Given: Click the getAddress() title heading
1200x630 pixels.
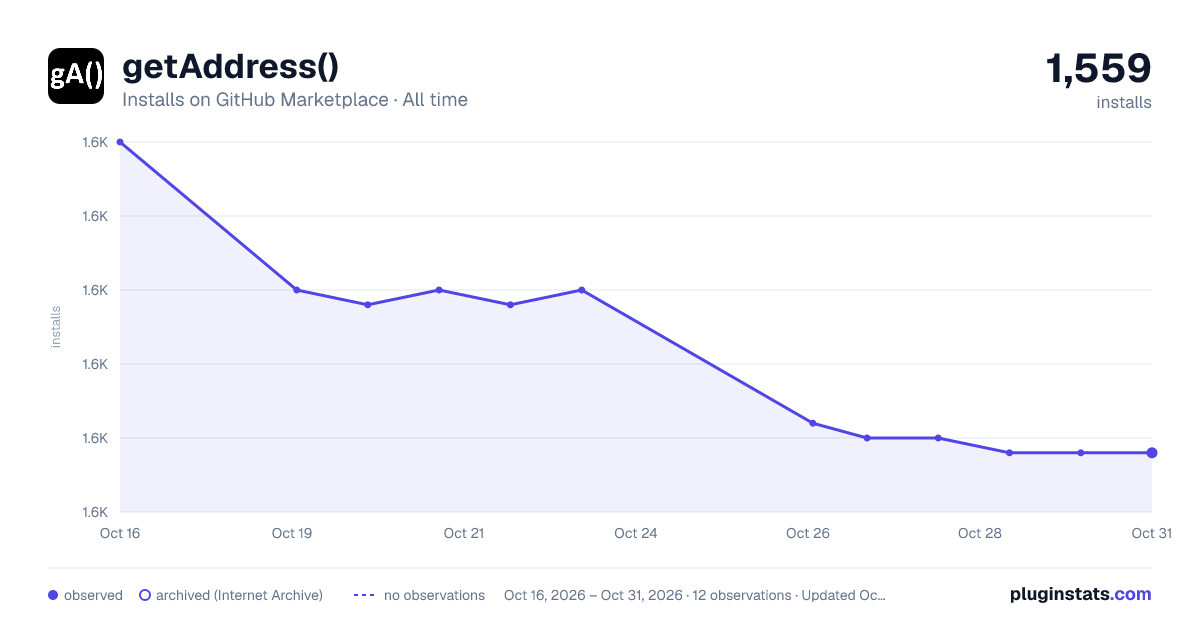Looking at the screenshot, I should (230, 67).
